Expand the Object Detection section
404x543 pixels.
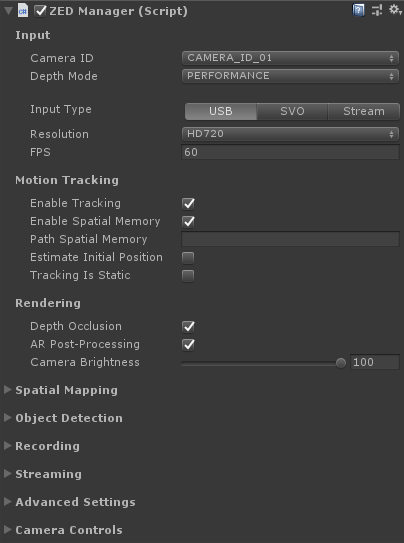click(63, 418)
